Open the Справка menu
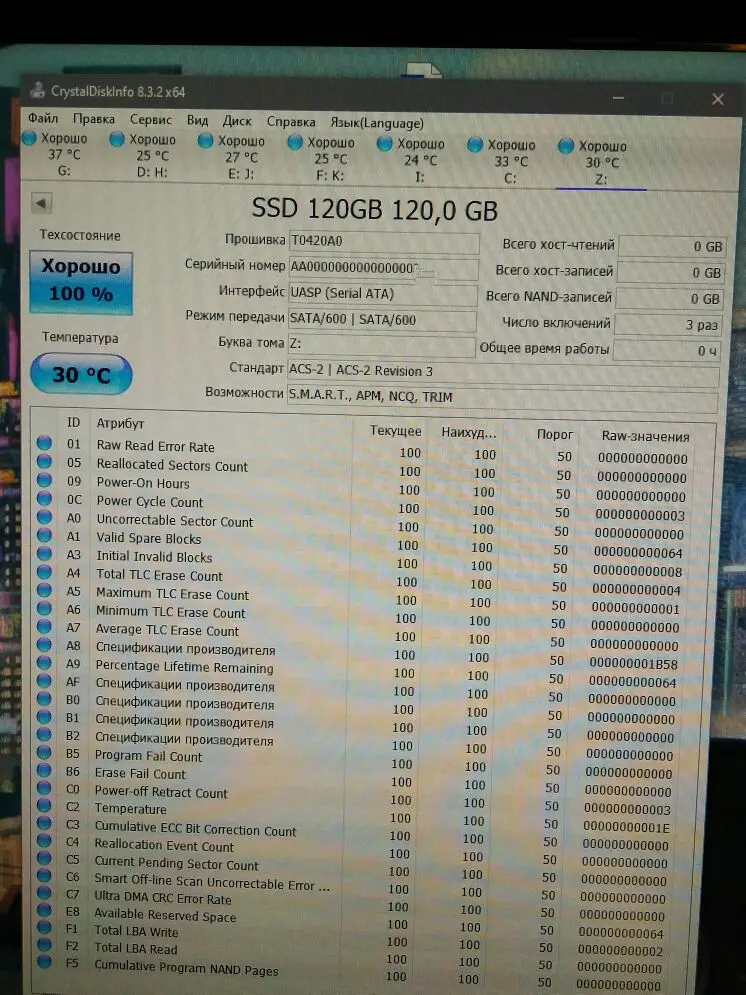Viewport: 746px width, 995px height. (291, 121)
